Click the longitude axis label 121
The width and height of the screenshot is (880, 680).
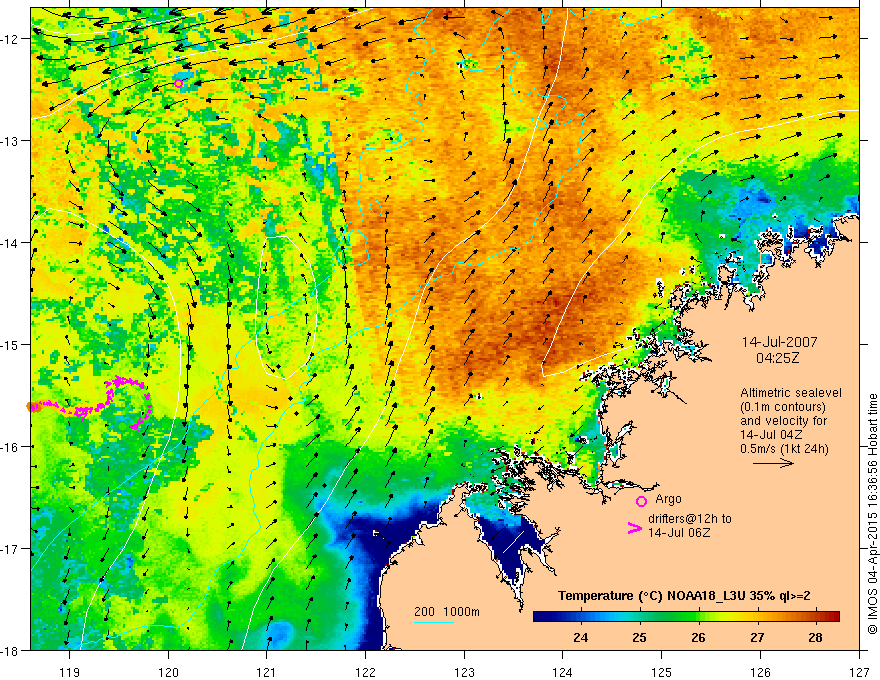pos(267,672)
